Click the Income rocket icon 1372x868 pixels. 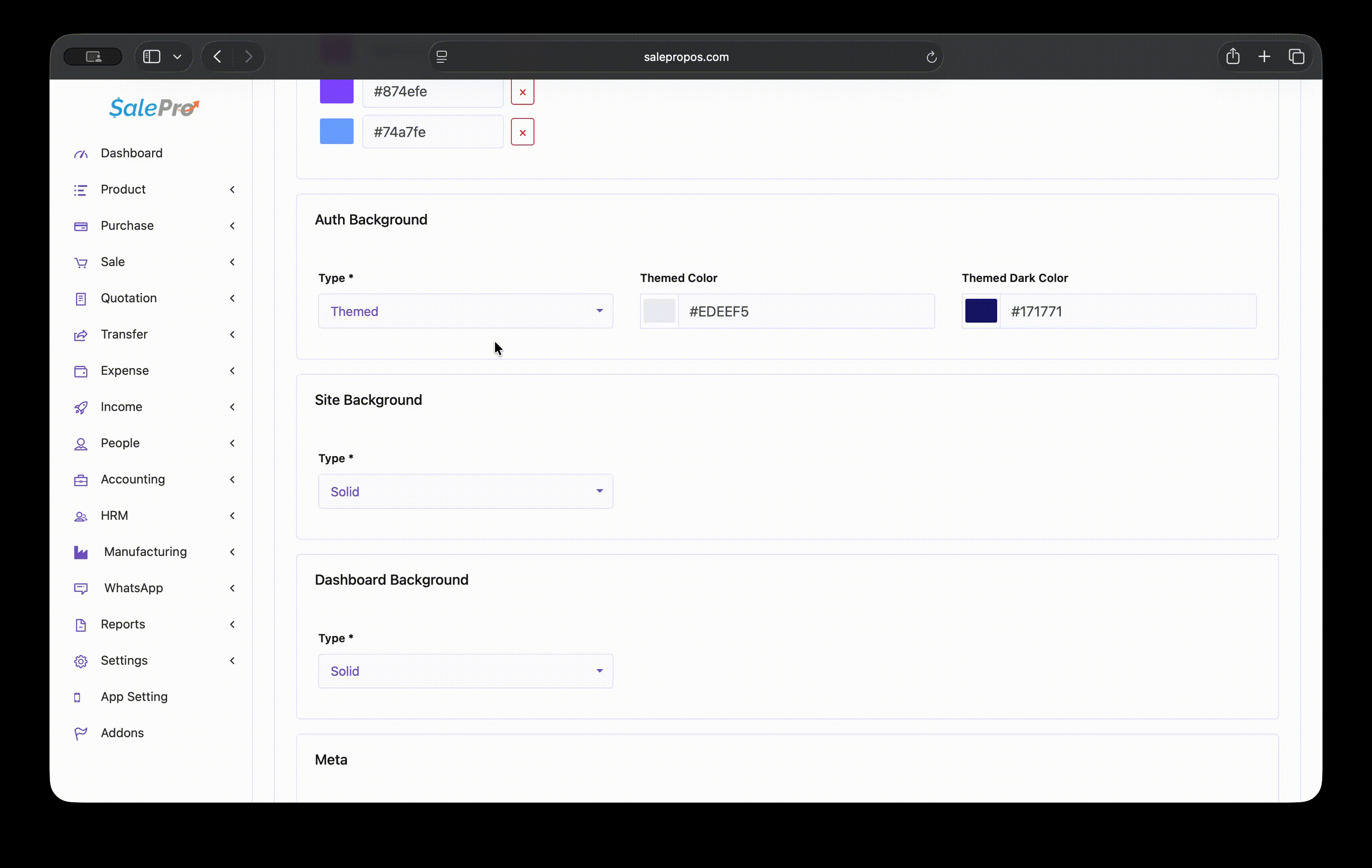point(81,407)
